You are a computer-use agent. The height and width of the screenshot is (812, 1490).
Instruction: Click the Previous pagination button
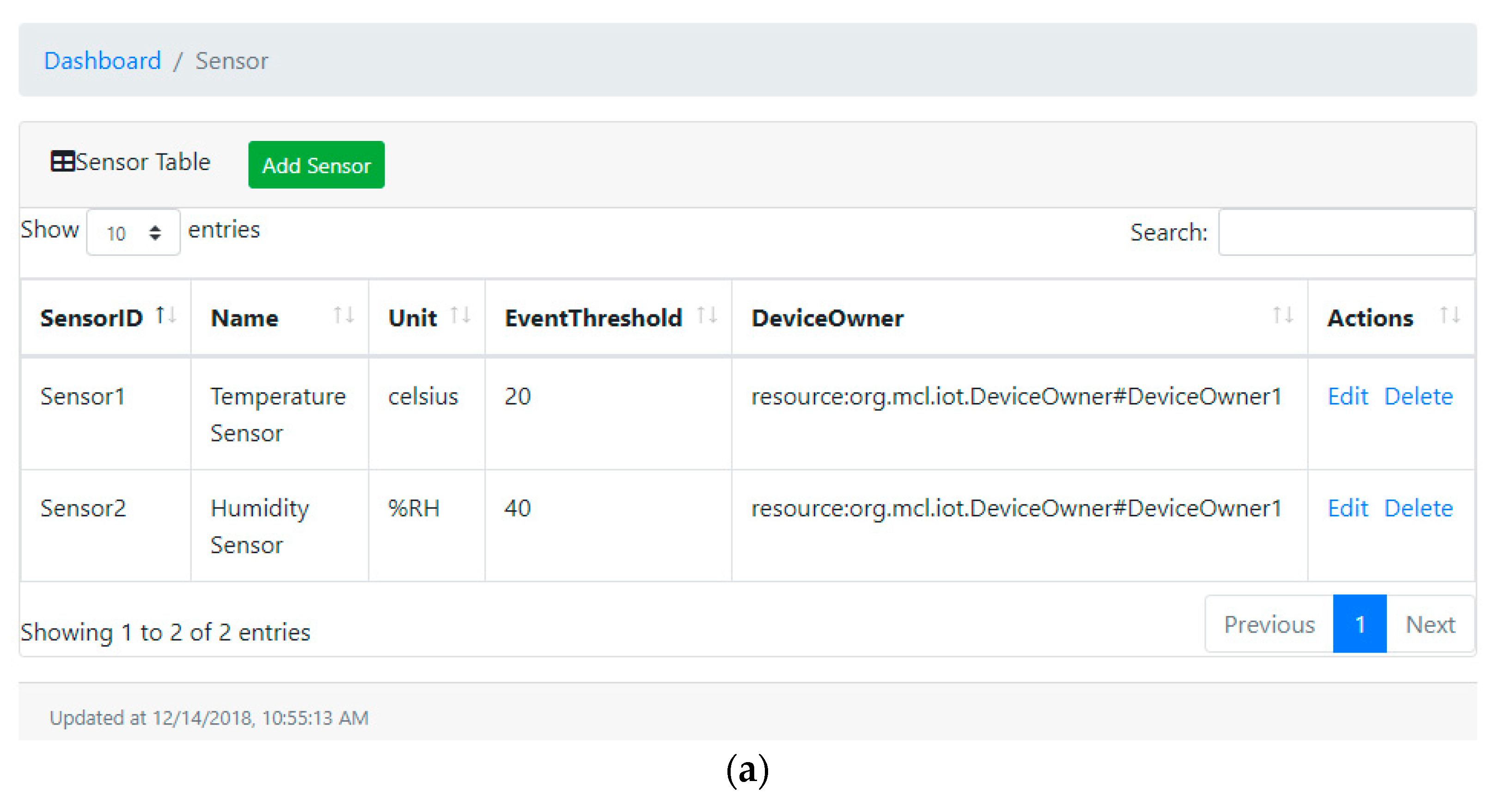tap(1269, 624)
